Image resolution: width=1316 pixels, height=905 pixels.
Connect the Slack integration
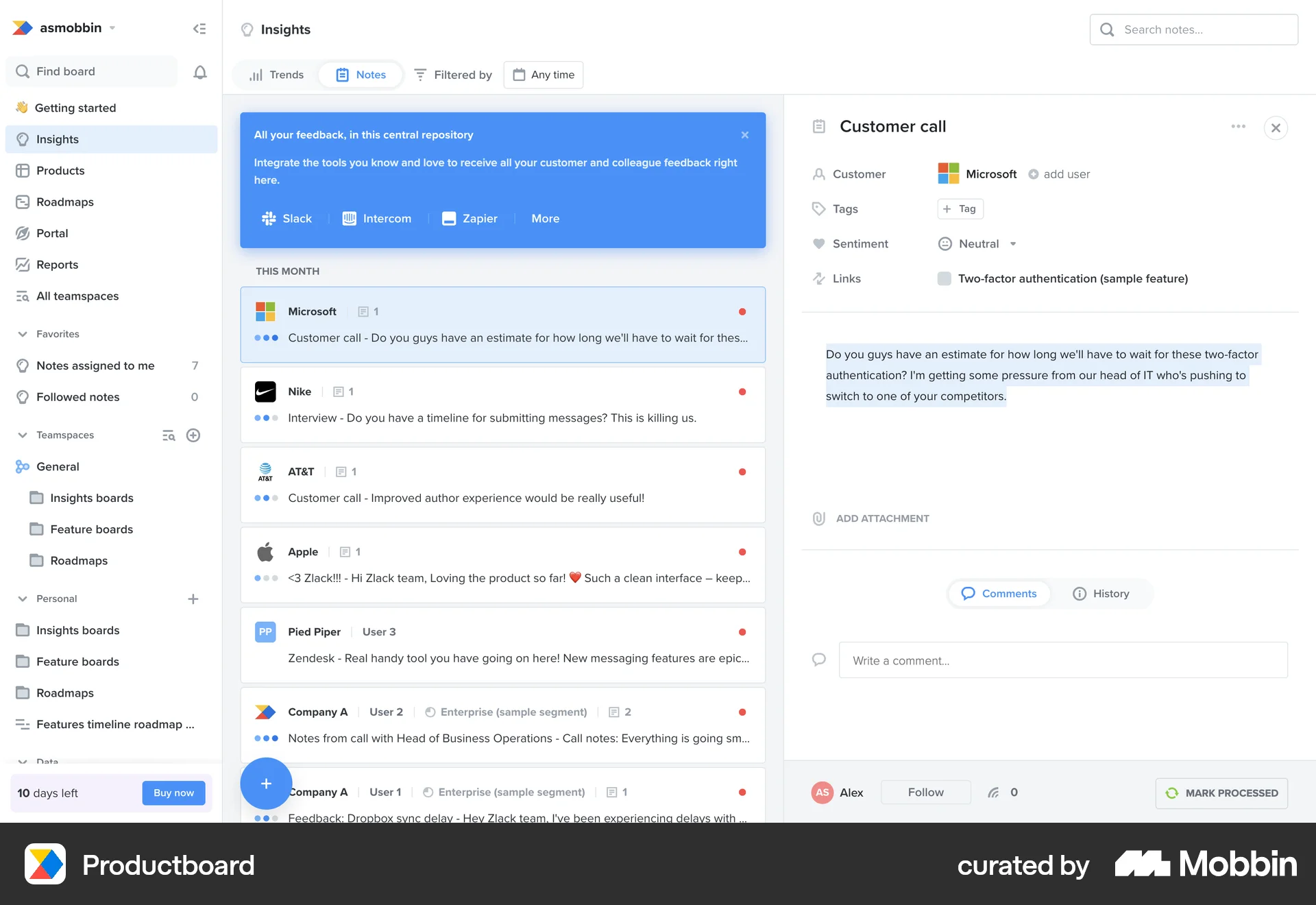[287, 219]
